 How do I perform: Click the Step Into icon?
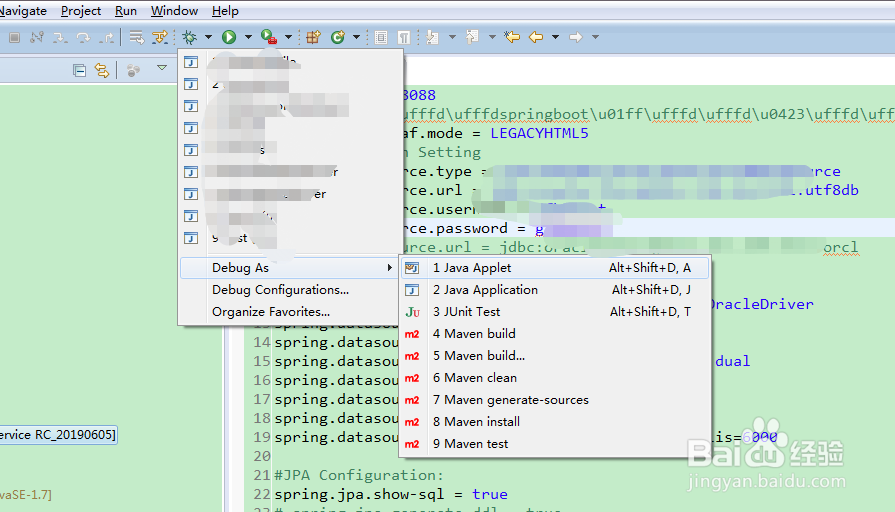coord(60,38)
